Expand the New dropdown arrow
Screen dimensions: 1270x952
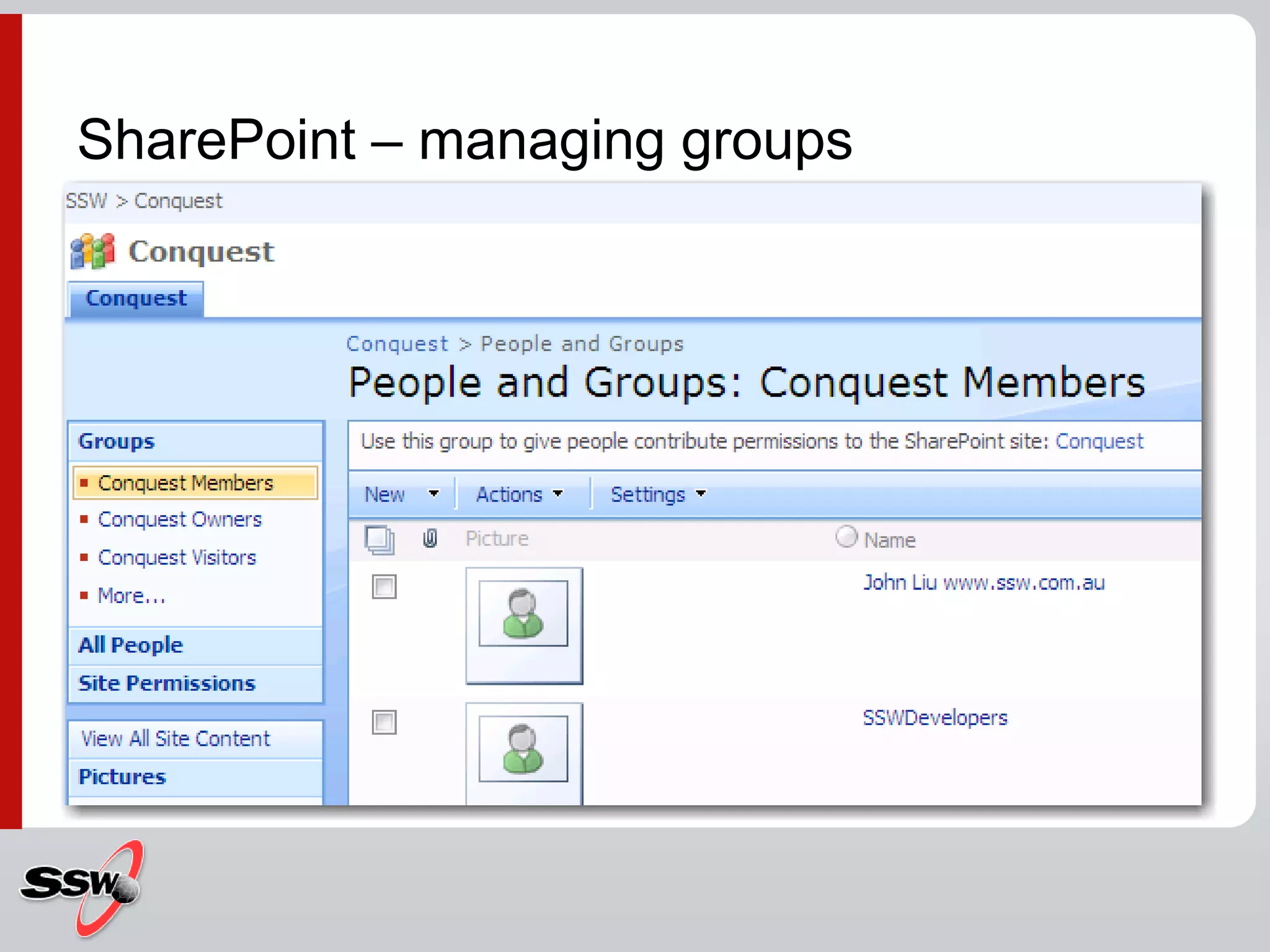pos(433,494)
